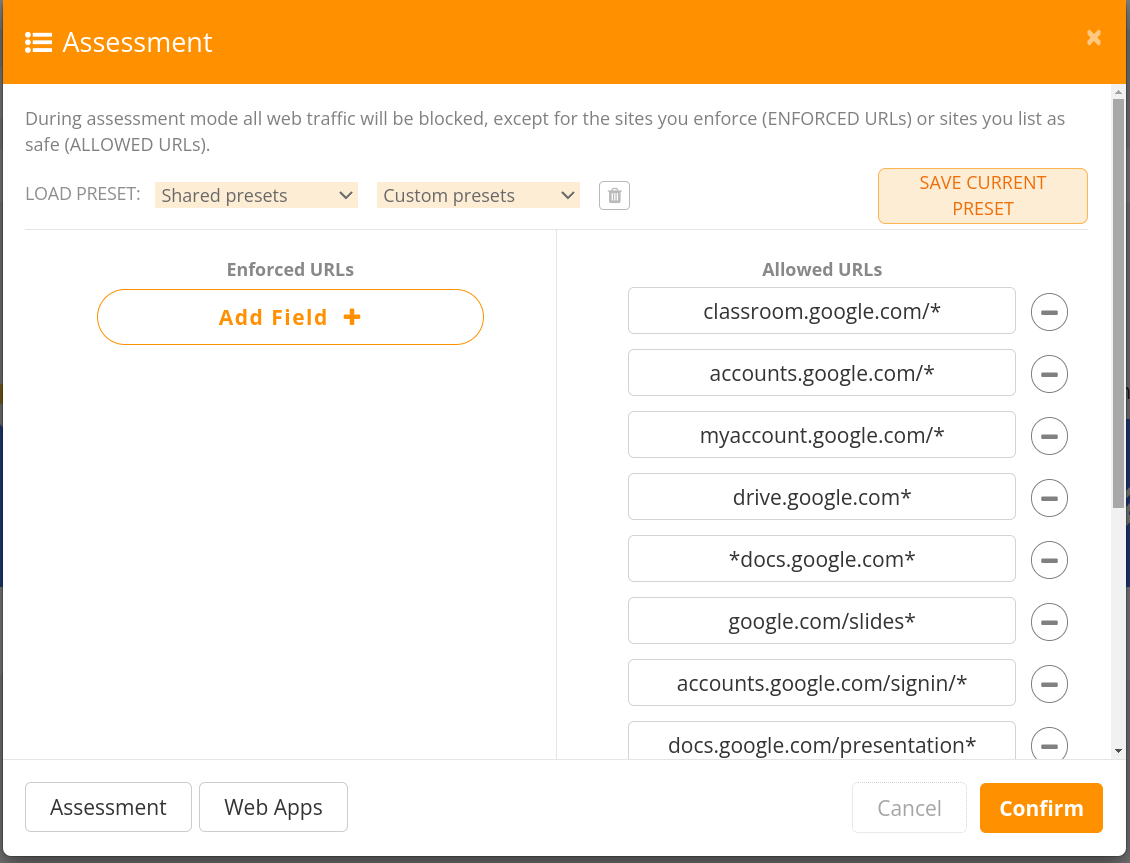Image resolution: width=1130 pixels, height=863 pixels.
Task: Close the Assessment dialog with the X
Action: 1093,37
